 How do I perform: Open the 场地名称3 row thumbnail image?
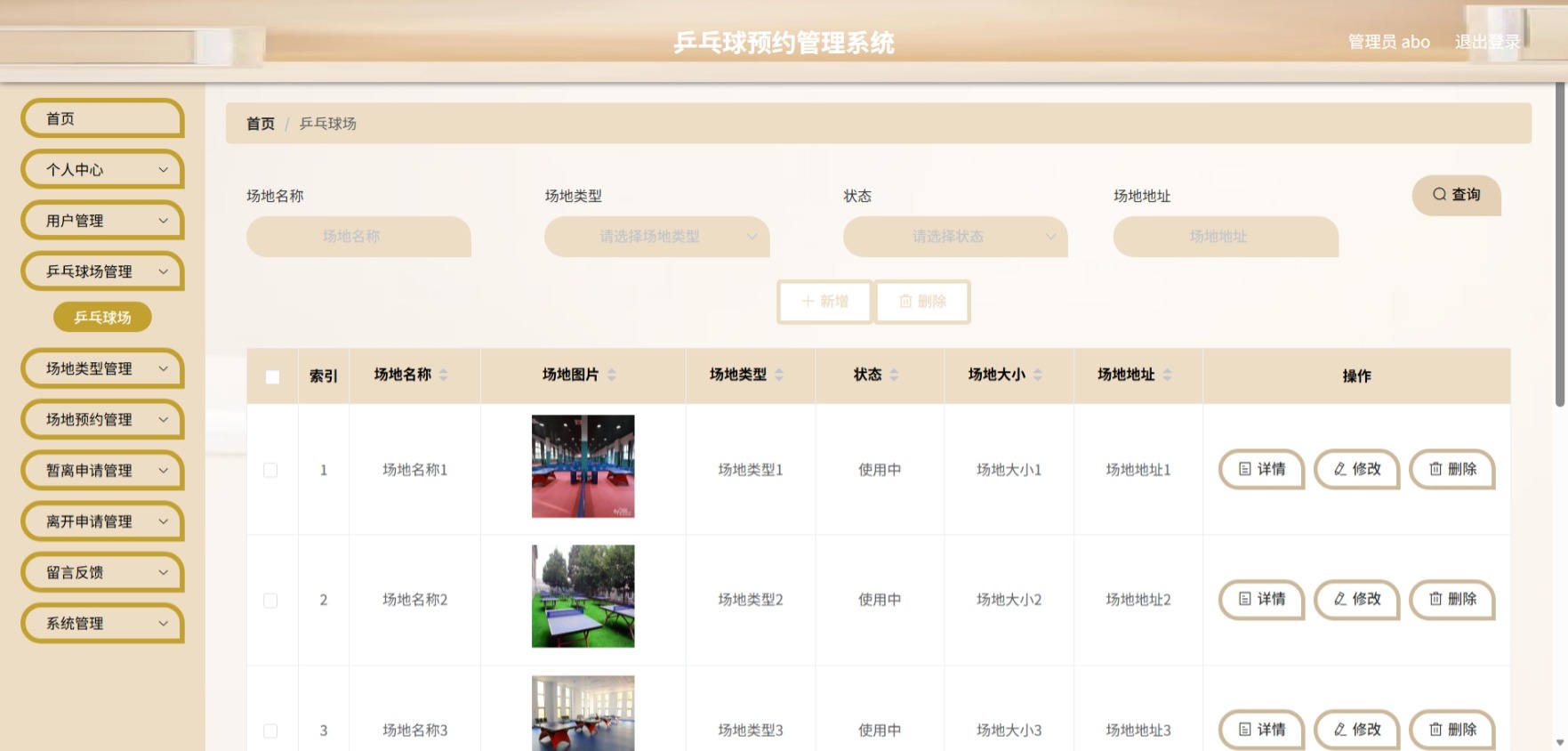point(583,713)
